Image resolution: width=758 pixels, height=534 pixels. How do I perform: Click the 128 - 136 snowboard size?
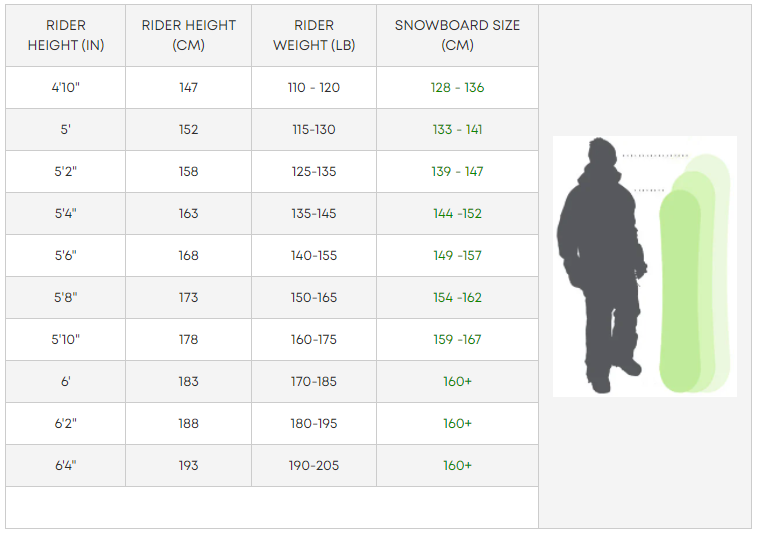457,88
